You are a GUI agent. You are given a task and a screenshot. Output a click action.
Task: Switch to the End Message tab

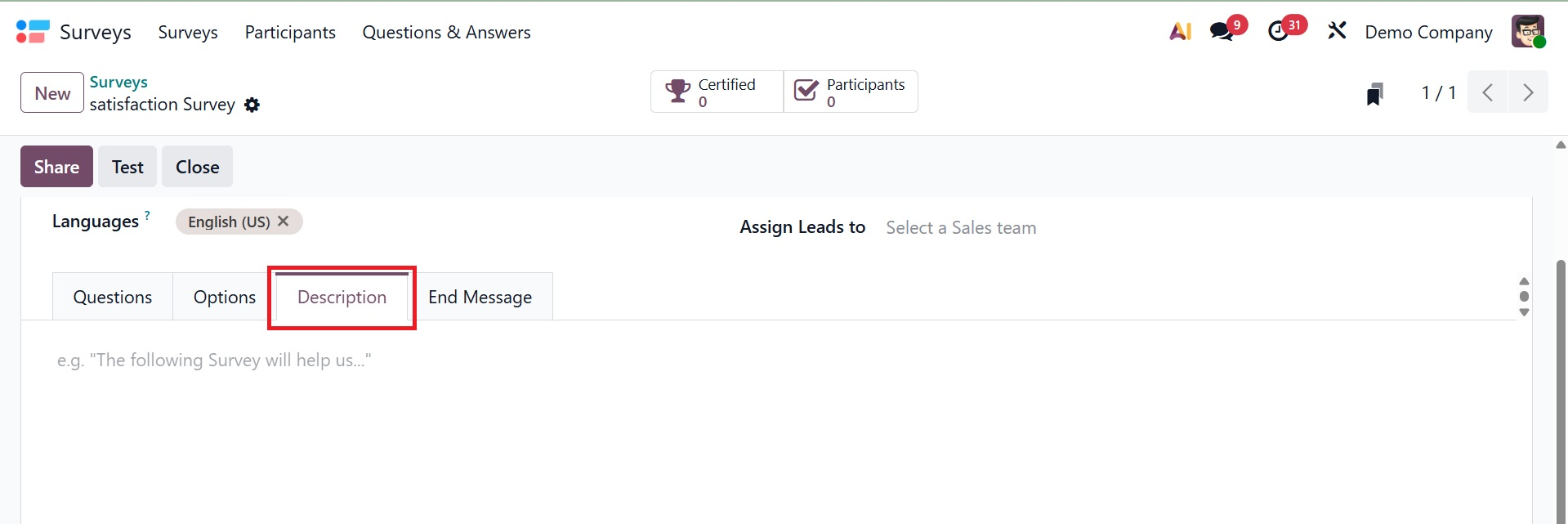coord(480,298)
